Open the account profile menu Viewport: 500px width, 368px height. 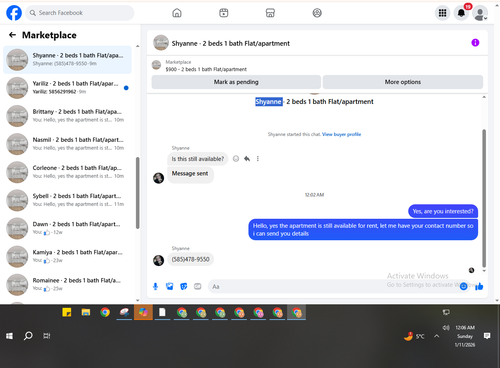click(480, 13)
